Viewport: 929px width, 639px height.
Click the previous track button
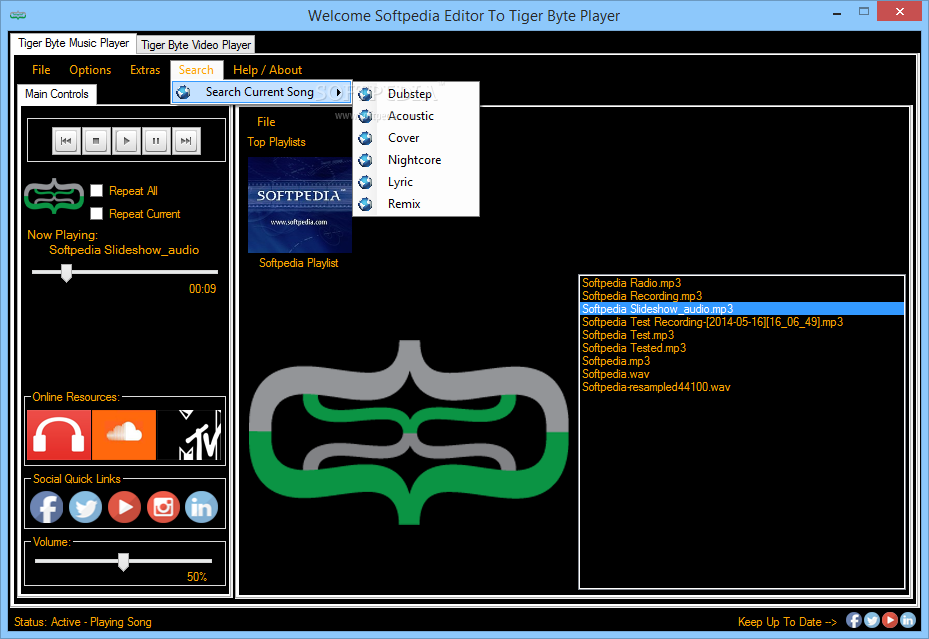tap(66, 141)
